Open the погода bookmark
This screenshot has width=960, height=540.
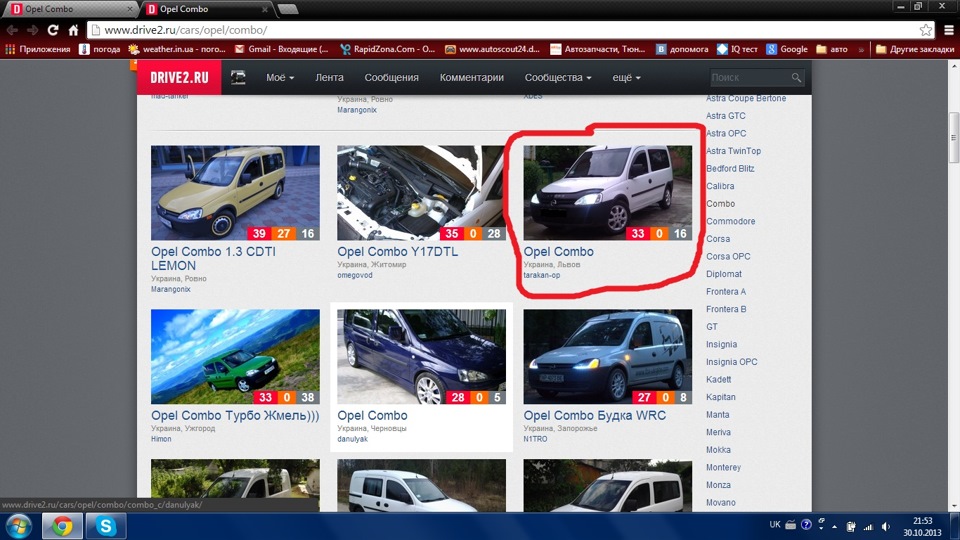pyautogui.click(x=100, y=49)
